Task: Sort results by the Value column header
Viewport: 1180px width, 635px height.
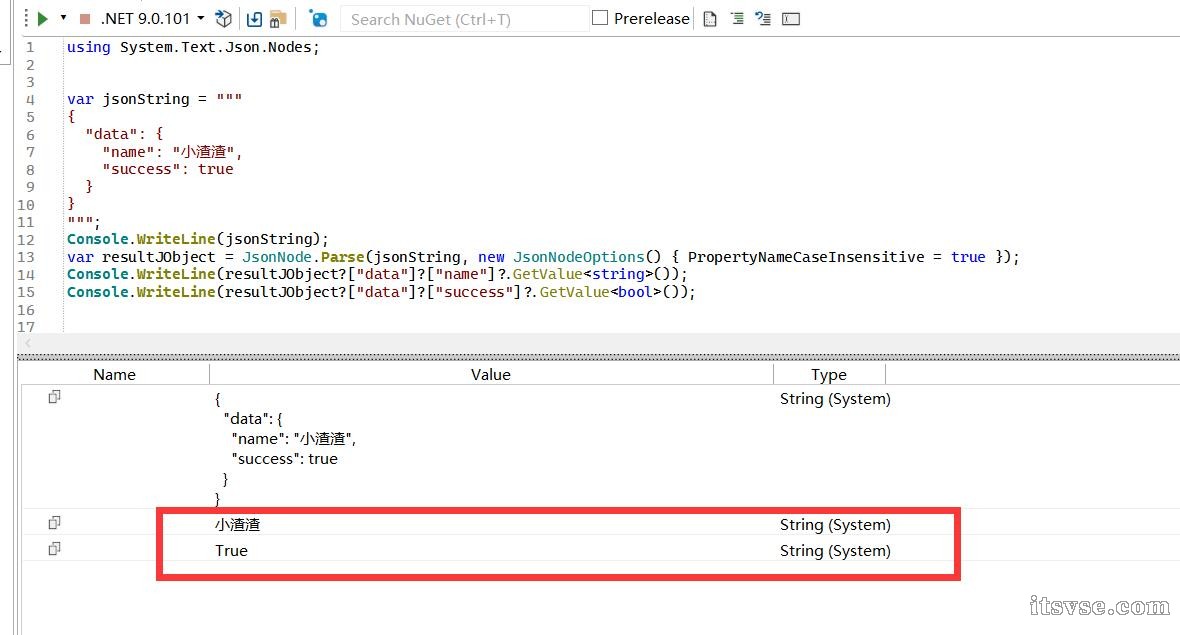Action: click(491, 375)
